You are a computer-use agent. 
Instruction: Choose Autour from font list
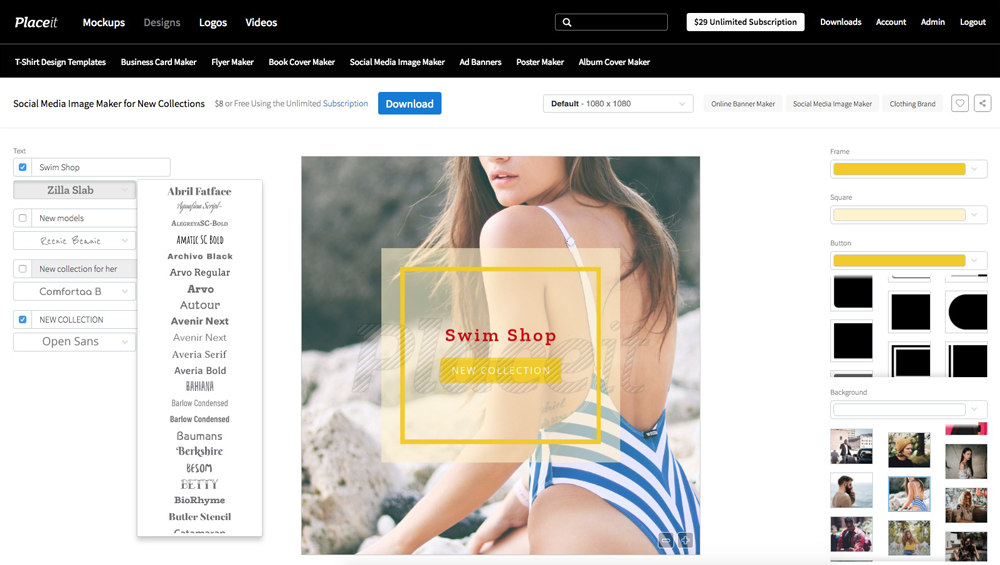200,305
